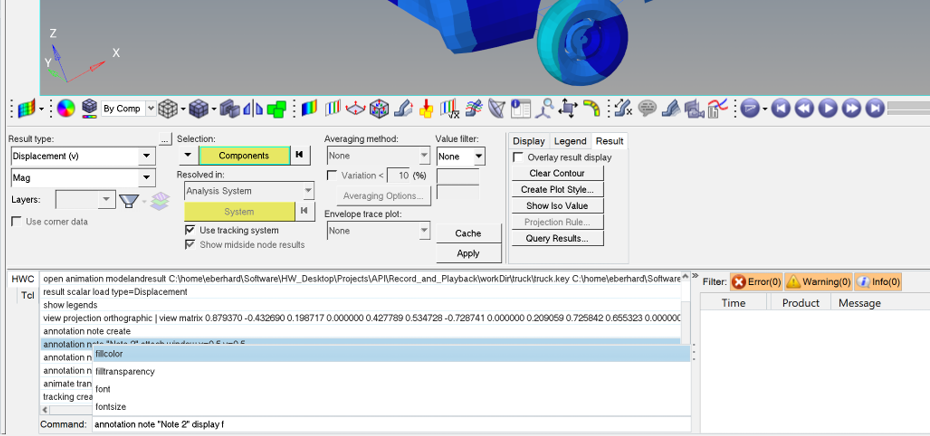Toggle the Warning(0) filter button
The width and height of the screenshot is (930, 436).
pos(818,282)
